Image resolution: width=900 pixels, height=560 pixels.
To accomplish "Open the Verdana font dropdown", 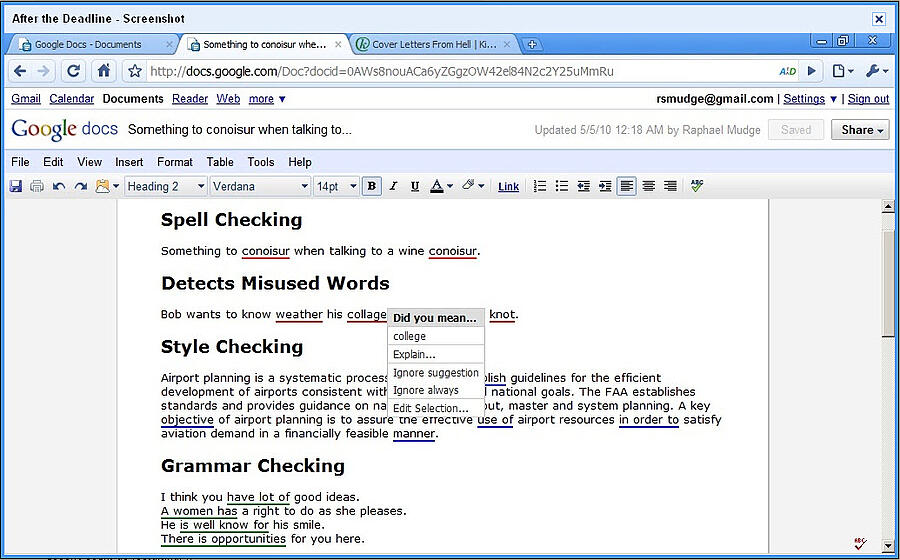I will pyautogui.click(x=260, y=186).
